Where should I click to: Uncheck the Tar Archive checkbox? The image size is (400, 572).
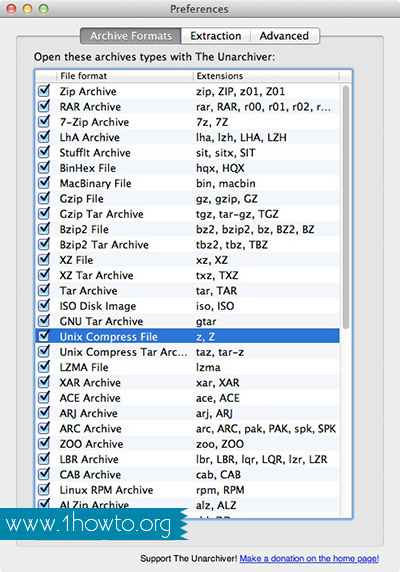pyautogui.click(x=44, y=290)
